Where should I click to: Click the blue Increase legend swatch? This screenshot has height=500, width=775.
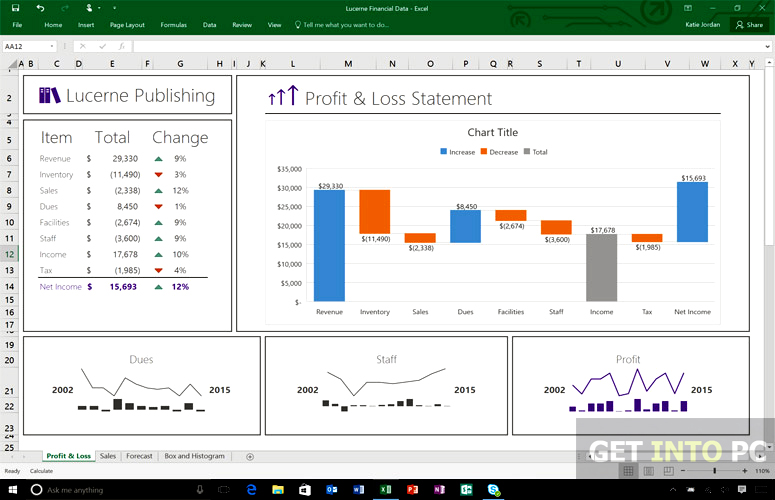click(443, 152)
